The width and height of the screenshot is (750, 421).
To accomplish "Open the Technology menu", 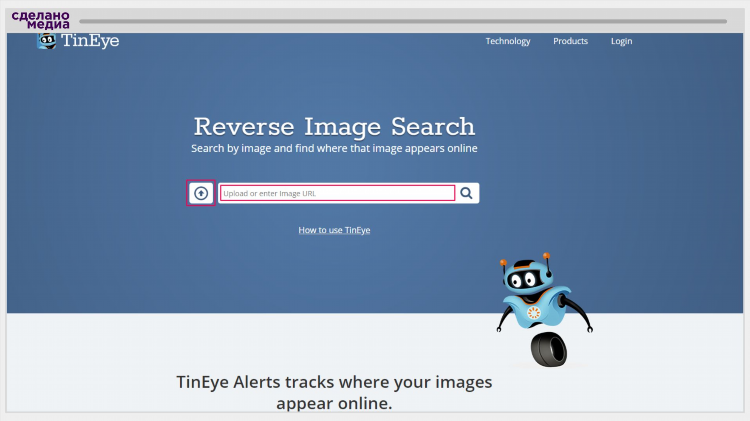I will (508, 41).
